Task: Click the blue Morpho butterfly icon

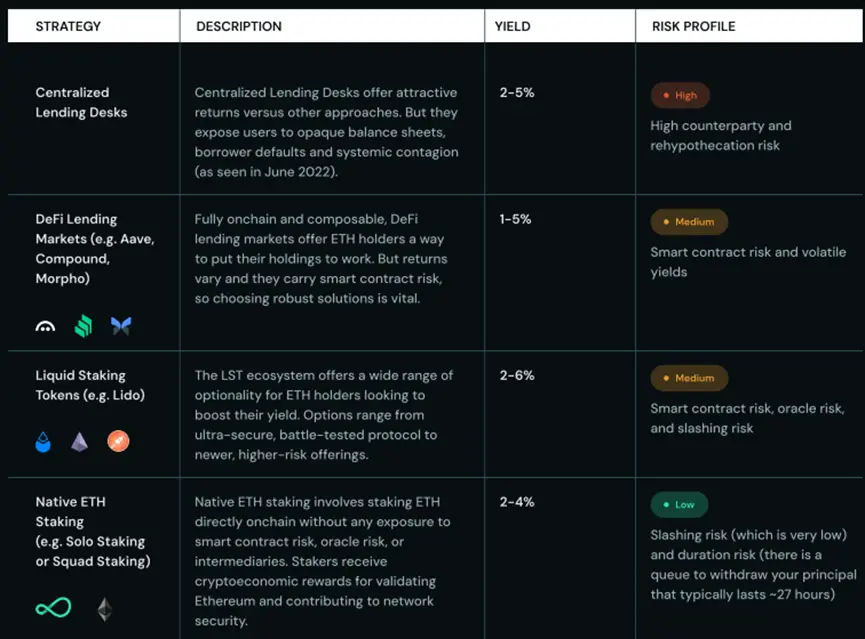Action: tap(121, 326)
